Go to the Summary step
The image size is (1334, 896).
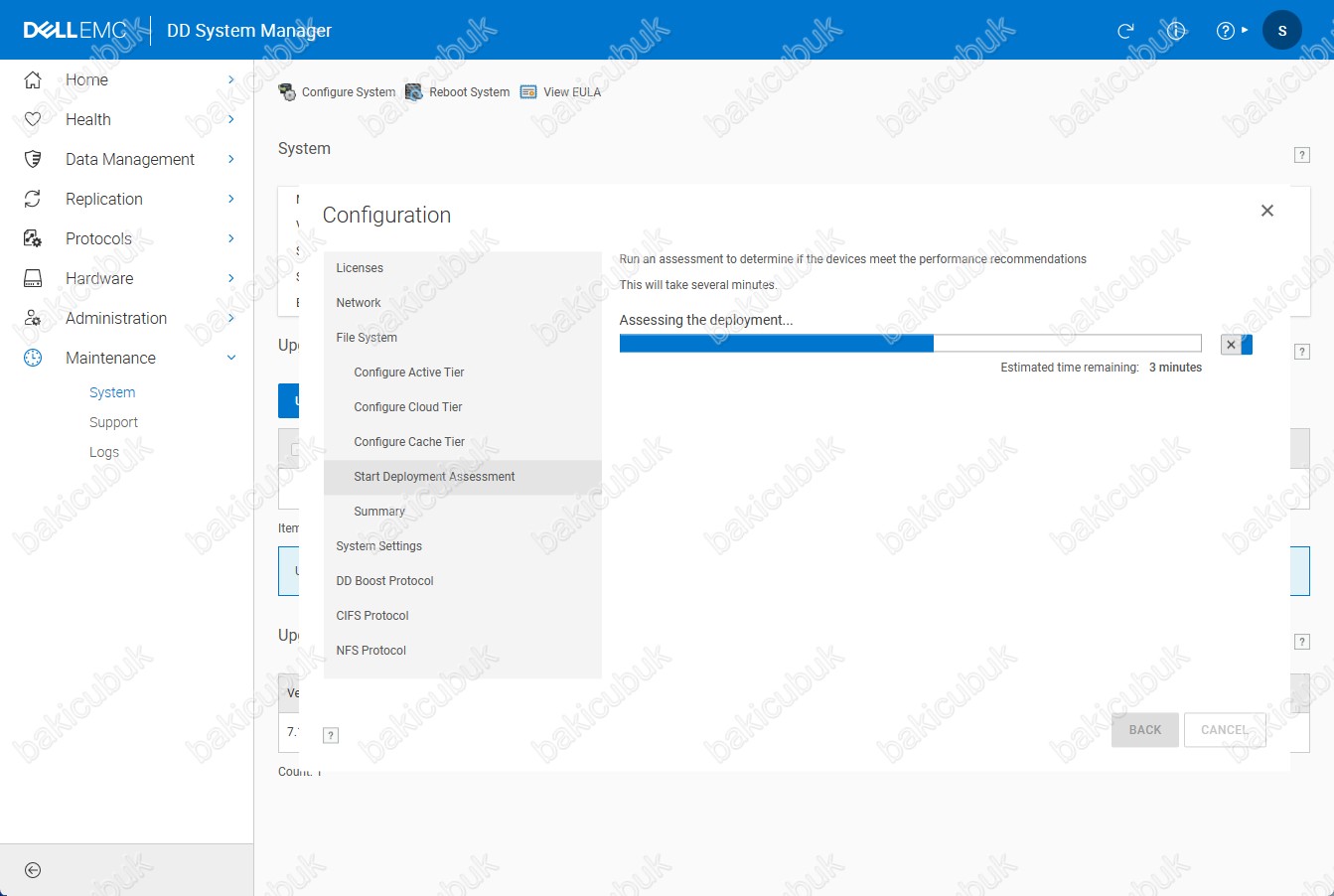(x=463, y=512)
